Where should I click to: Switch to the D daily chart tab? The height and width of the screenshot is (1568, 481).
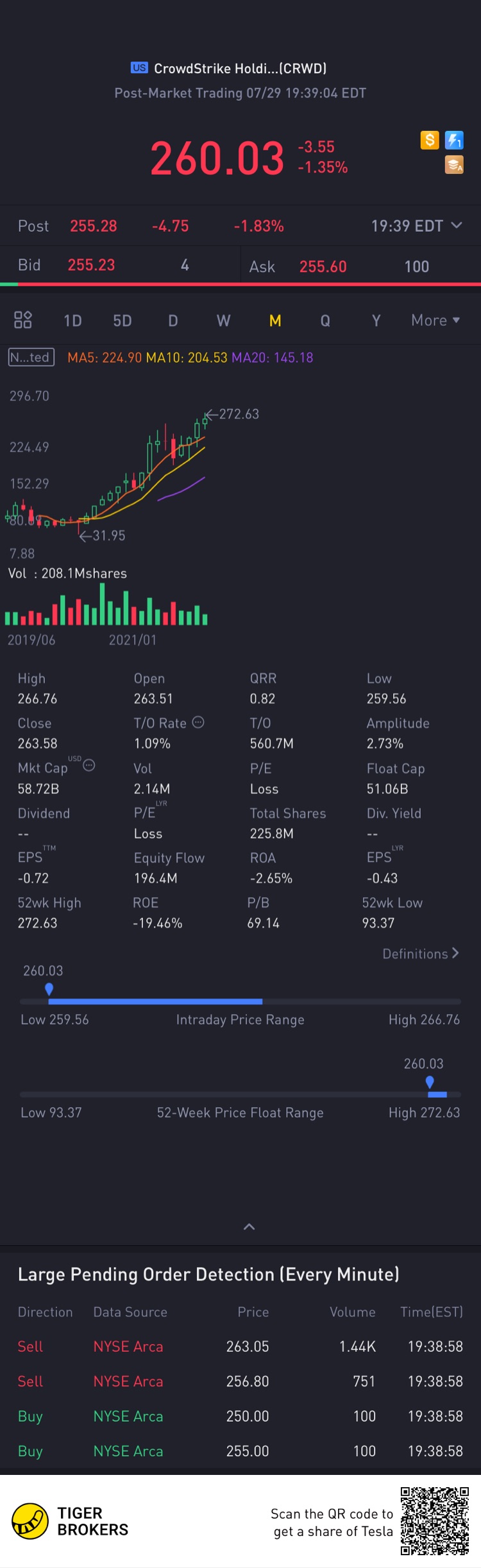(x=173, y=321)
